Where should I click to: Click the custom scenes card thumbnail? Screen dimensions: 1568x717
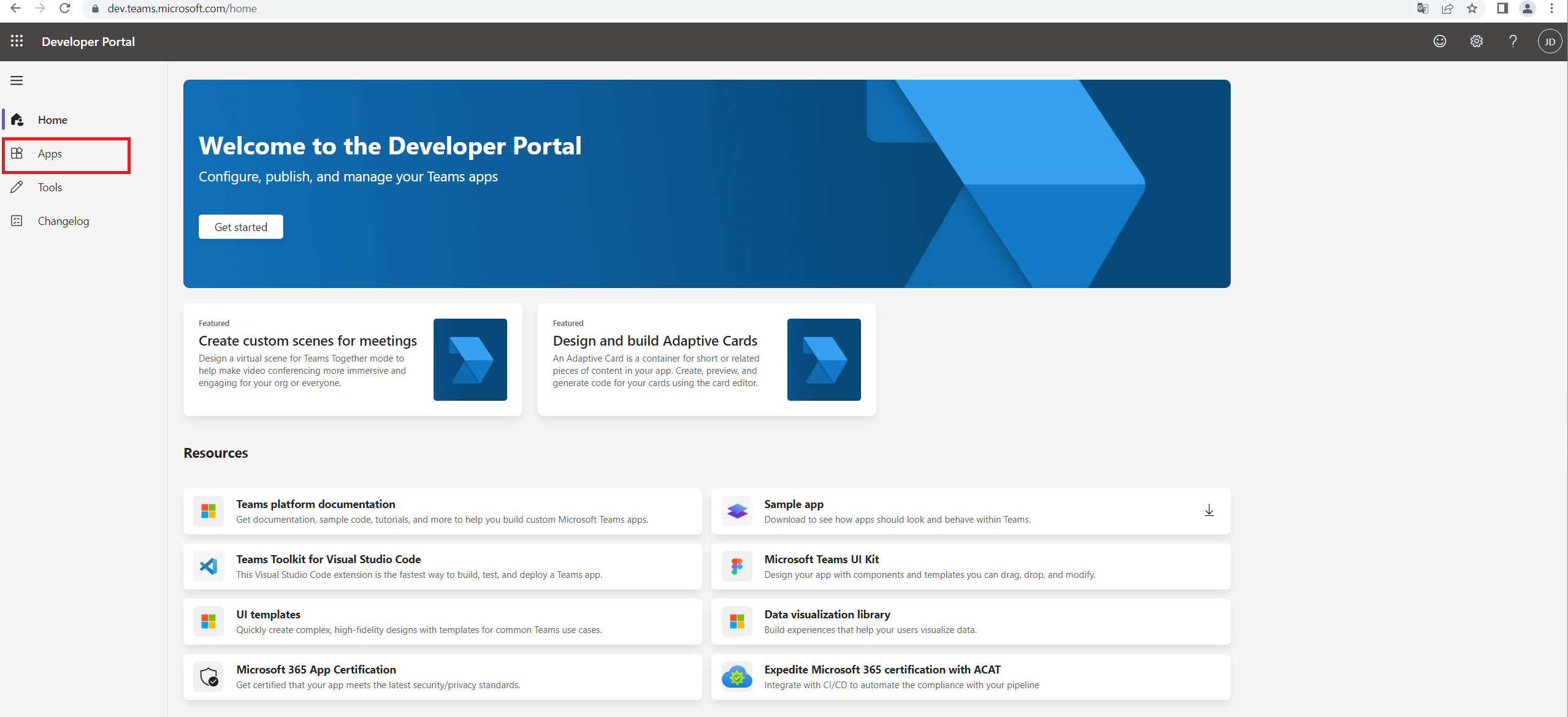tap(470, 360)
